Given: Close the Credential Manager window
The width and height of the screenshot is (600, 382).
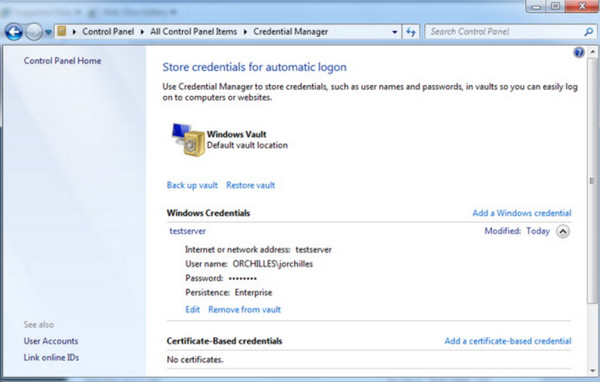Looking at the screenshot, I should [x=582, y=6].
